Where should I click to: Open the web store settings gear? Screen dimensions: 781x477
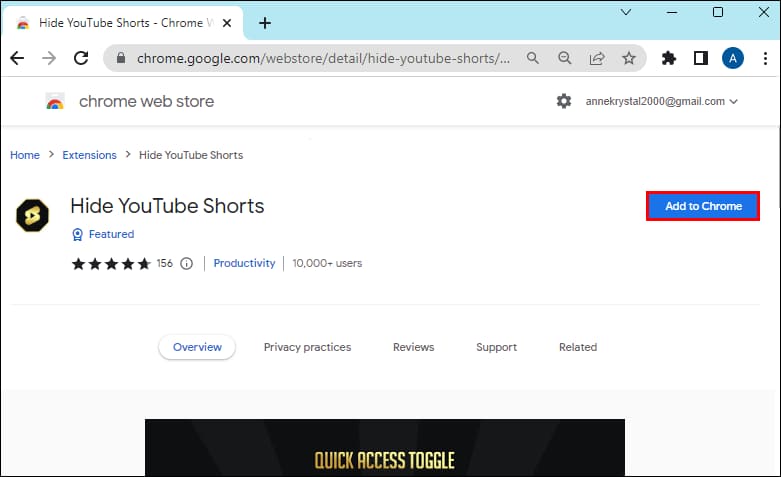pos(563,101)
